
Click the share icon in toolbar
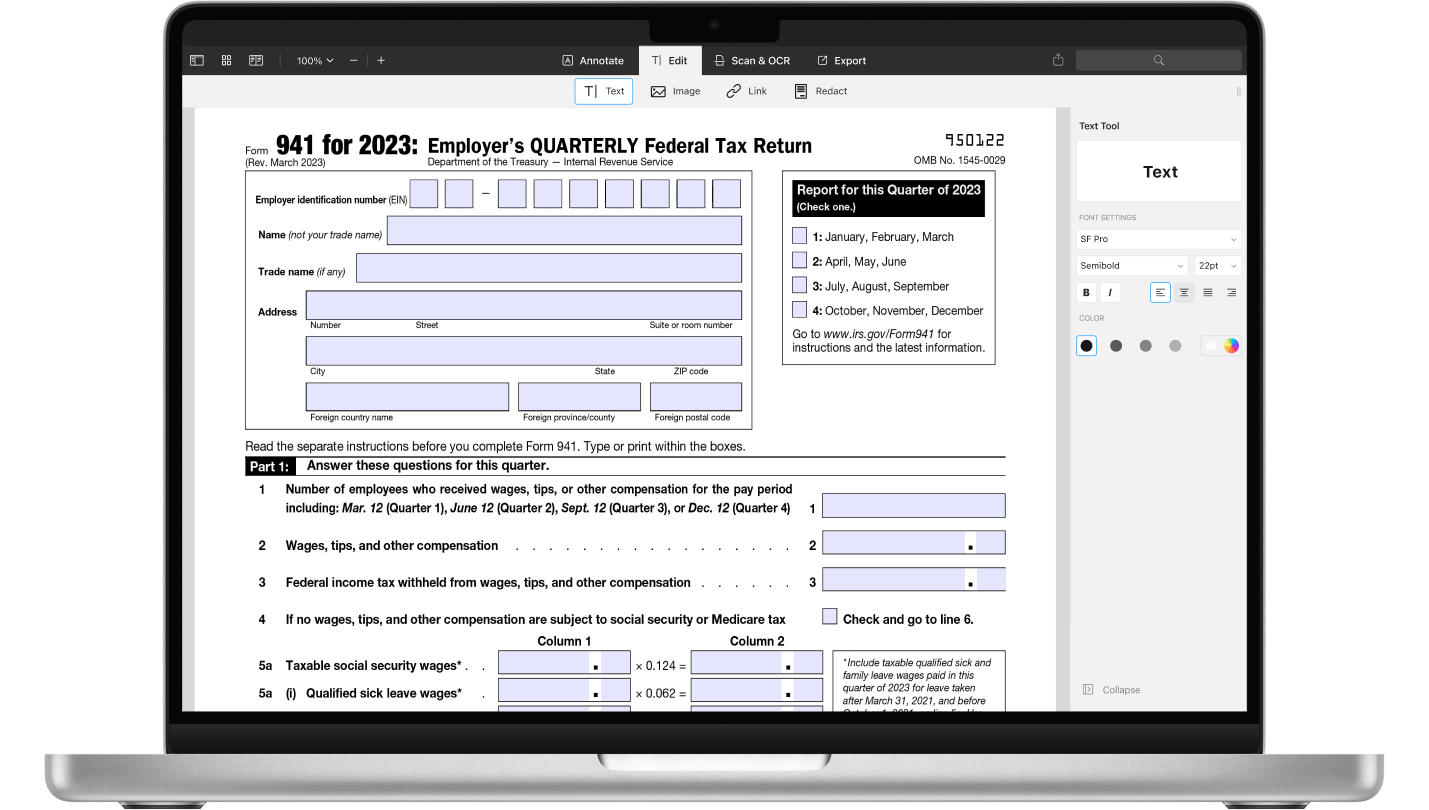coord(1058,61)
